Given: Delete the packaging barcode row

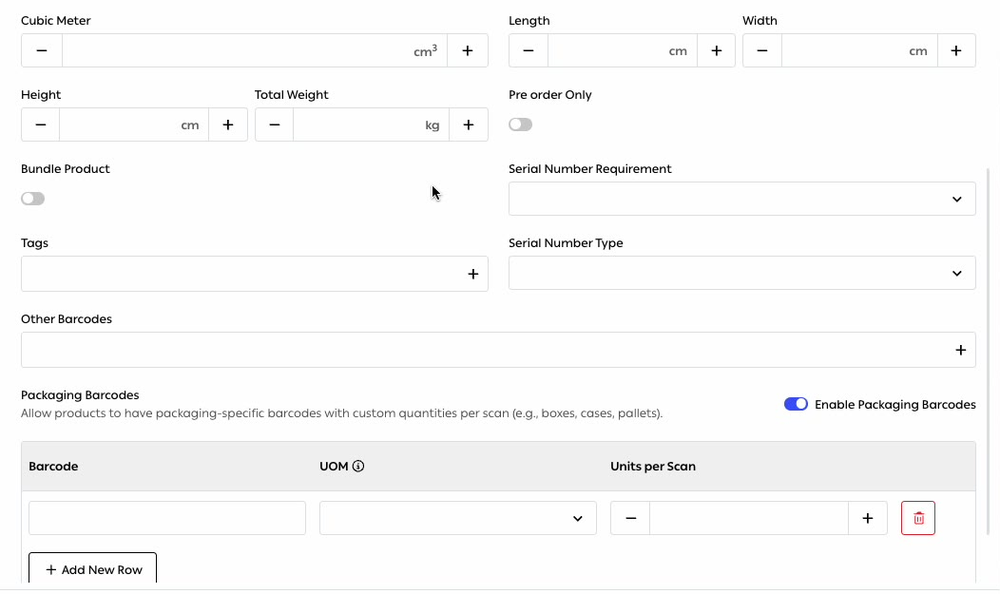Looking at the screenshot, I should tap(918, 518).
